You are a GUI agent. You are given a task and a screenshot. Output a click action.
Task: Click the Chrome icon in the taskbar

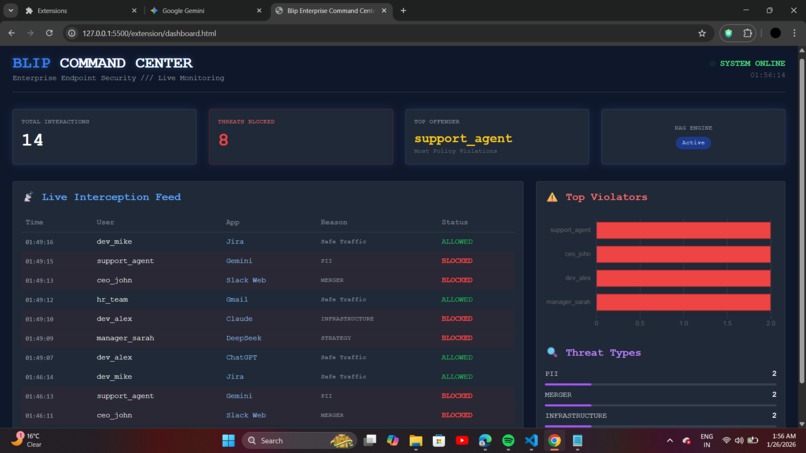point(554,441)
